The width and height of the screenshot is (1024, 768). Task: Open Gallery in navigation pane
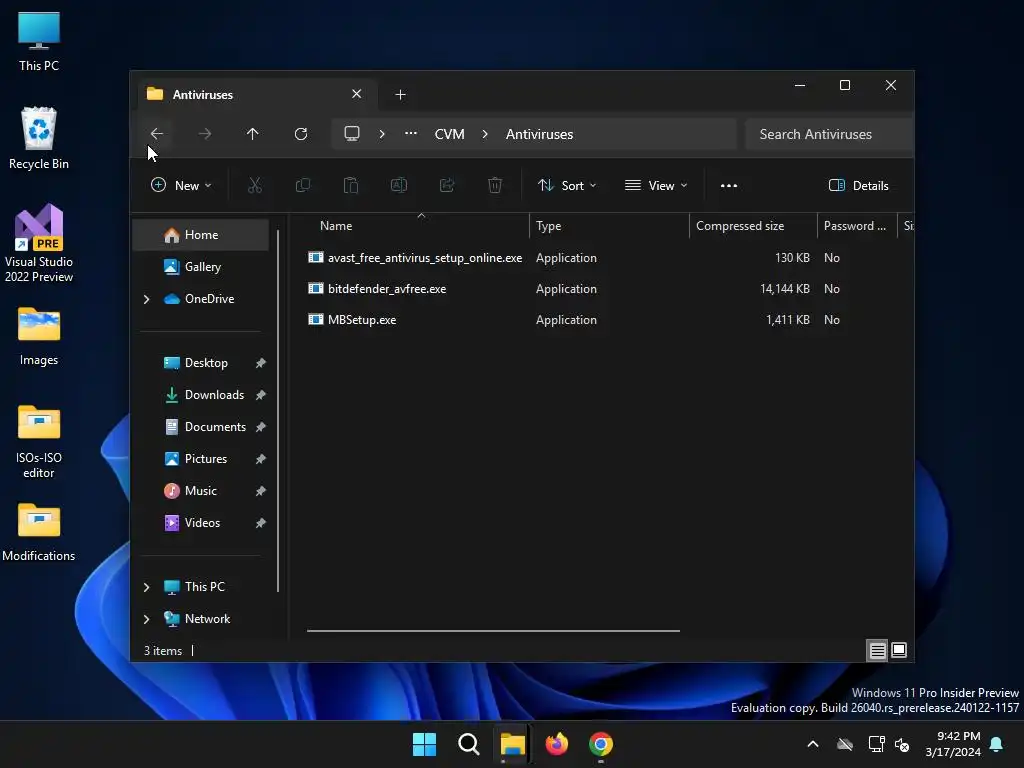tap(200, 267)
